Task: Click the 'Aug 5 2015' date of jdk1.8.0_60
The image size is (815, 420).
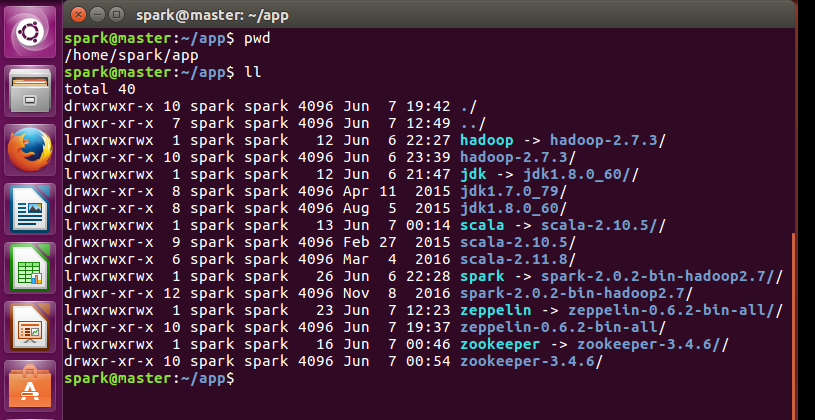Action: [397, 208]
